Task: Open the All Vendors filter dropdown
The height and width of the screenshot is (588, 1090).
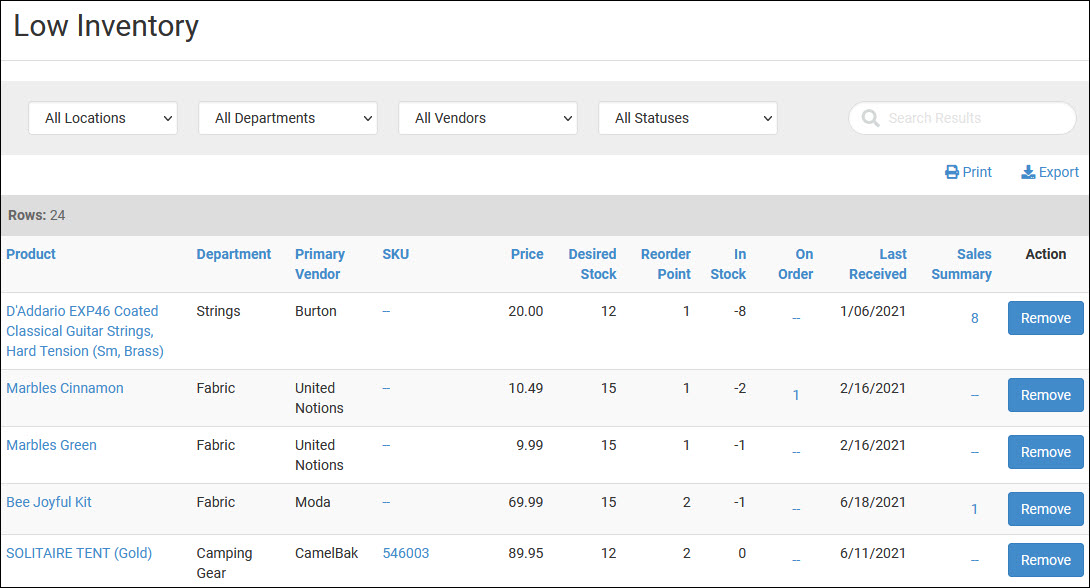Action: pyautogui.click(x=487, y=118)
